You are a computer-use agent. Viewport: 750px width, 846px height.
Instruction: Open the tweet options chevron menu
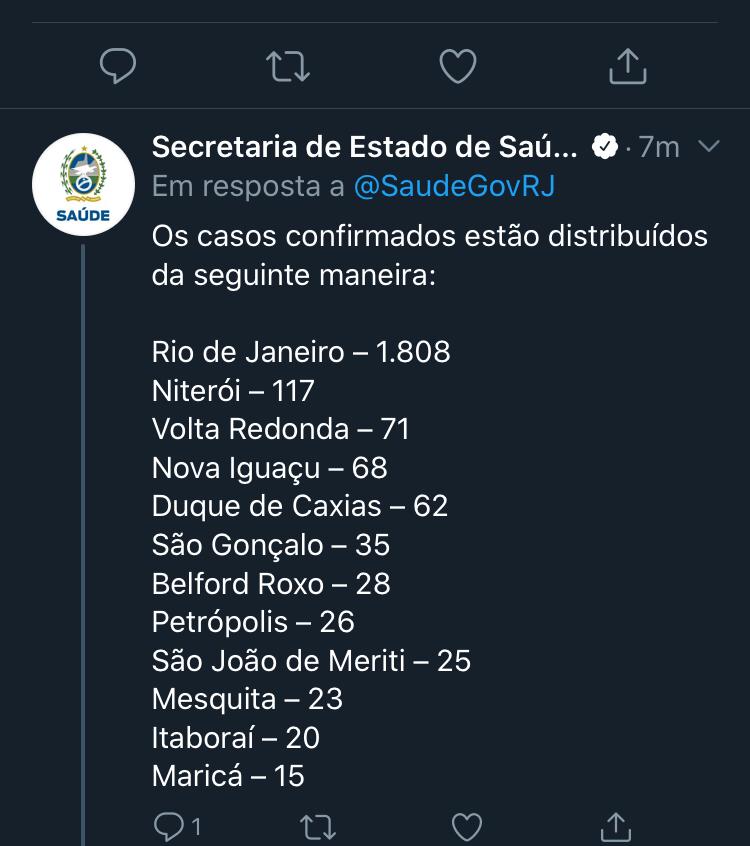708,146
